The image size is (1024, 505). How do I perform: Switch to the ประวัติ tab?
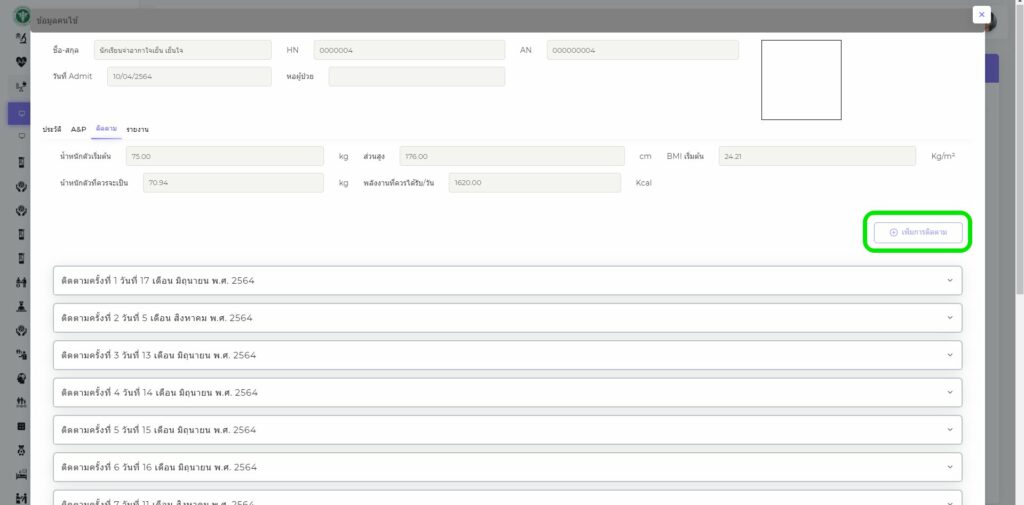(52, 130)
